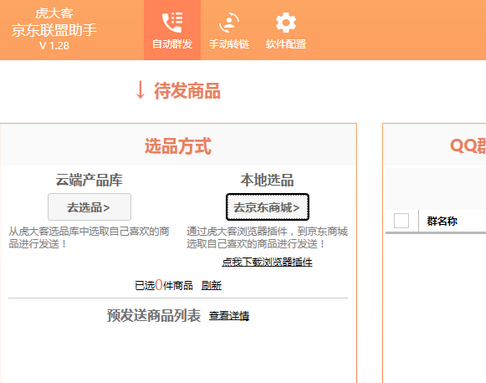Image resolution: width=486 pixels, height=383 pixels.
Task: Tick the checkbox beside 群名称 header
Action: click(401, 221)
